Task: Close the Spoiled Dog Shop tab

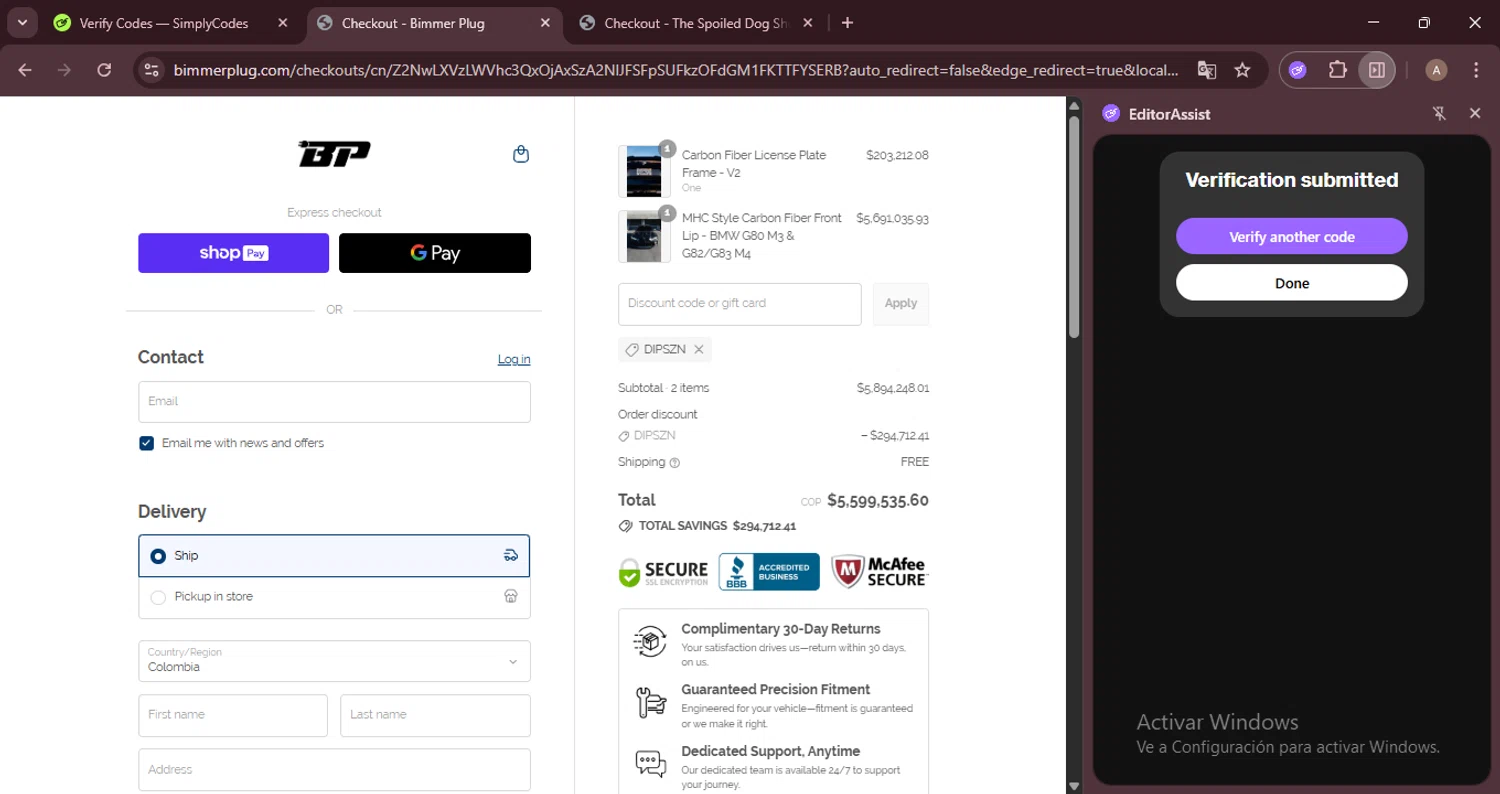Action: 808,23
